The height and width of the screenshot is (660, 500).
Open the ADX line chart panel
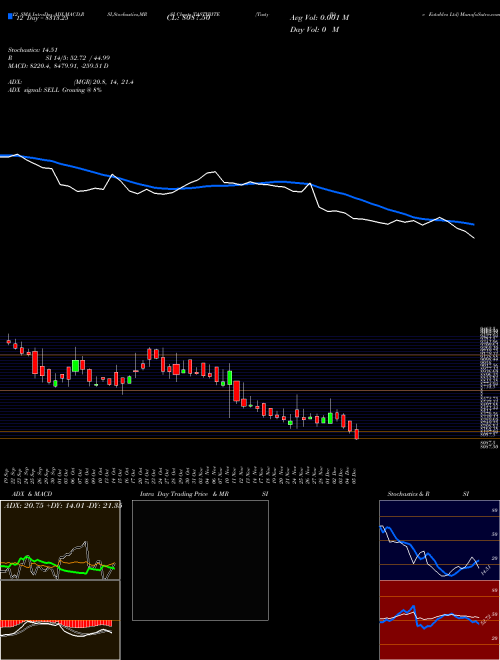coord(60,540)
